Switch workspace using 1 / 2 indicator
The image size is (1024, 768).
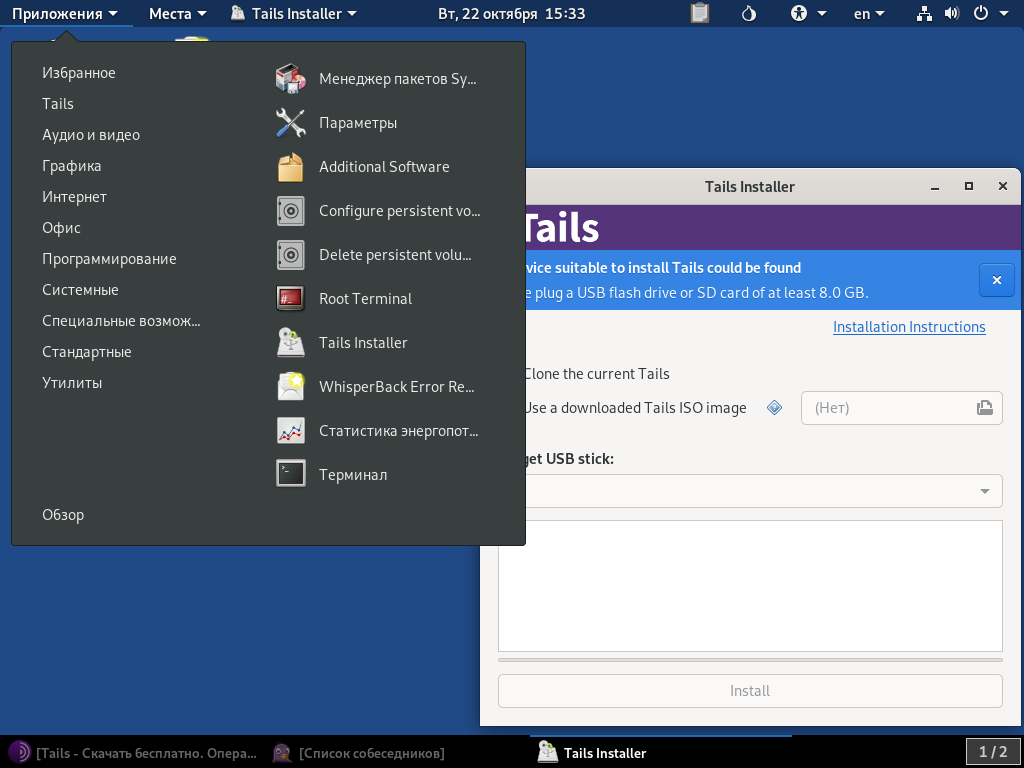pos(993,753)
